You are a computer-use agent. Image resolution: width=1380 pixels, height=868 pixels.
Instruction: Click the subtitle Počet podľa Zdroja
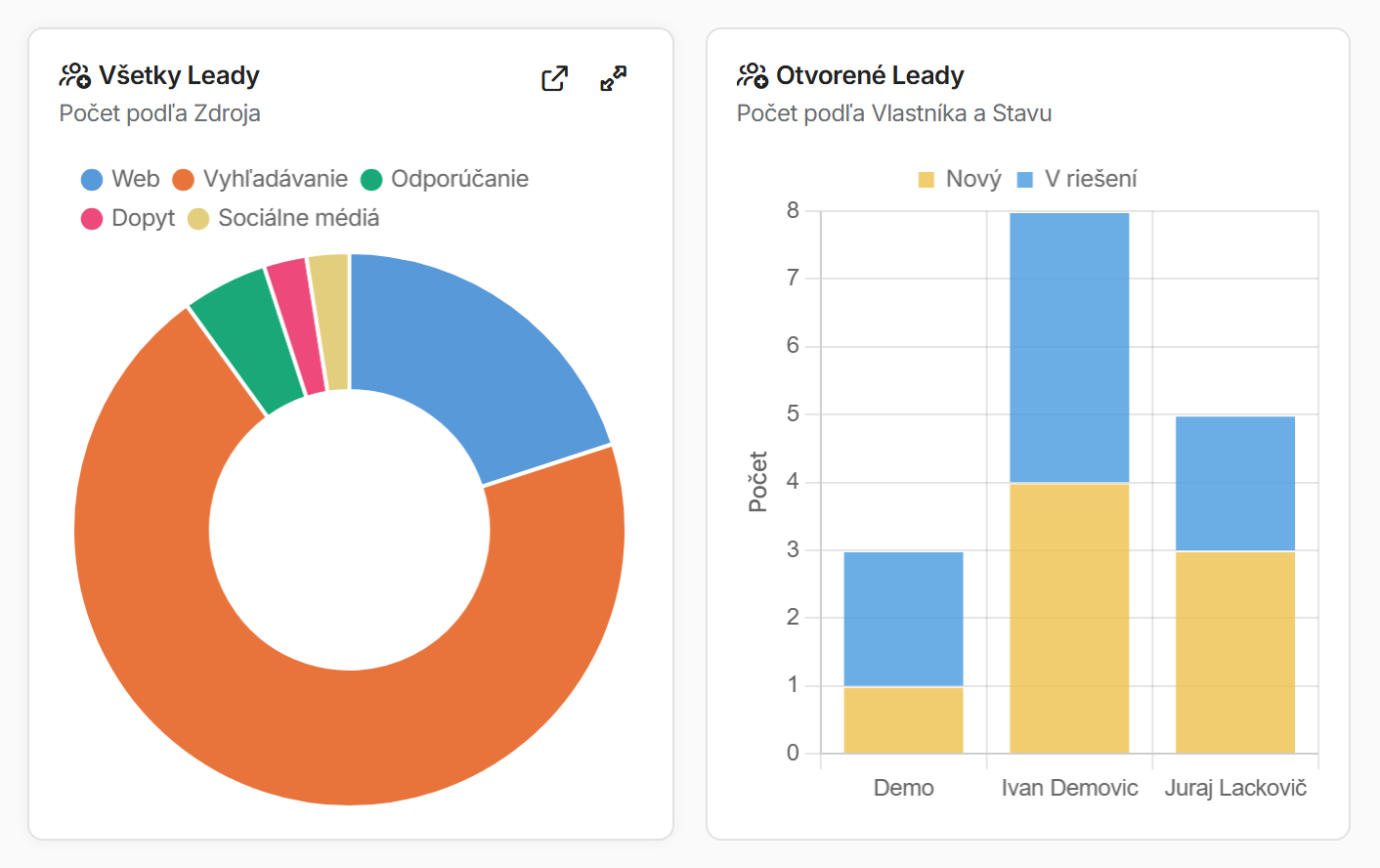(159, 113)
